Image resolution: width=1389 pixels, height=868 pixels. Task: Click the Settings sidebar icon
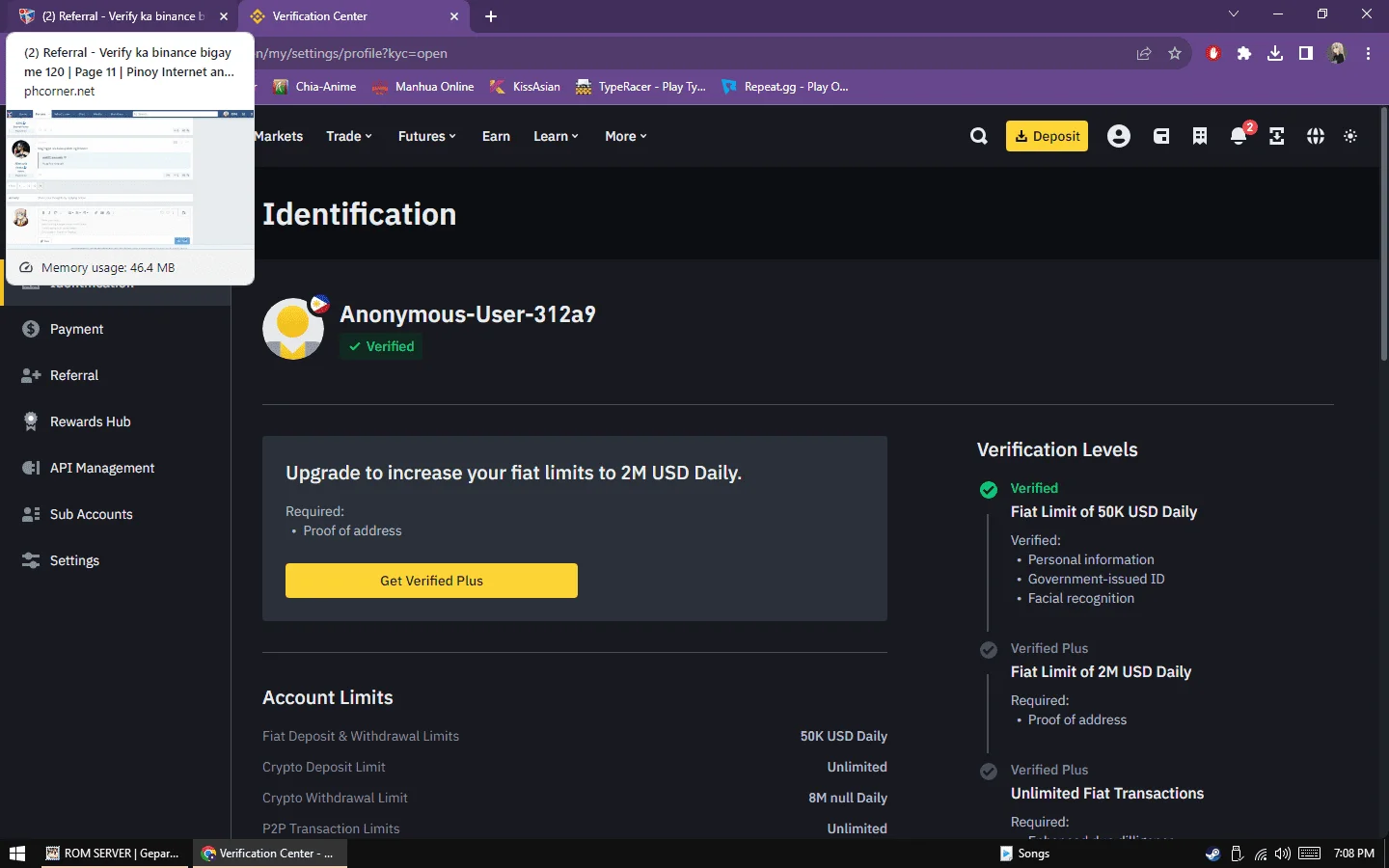point(31,560)
